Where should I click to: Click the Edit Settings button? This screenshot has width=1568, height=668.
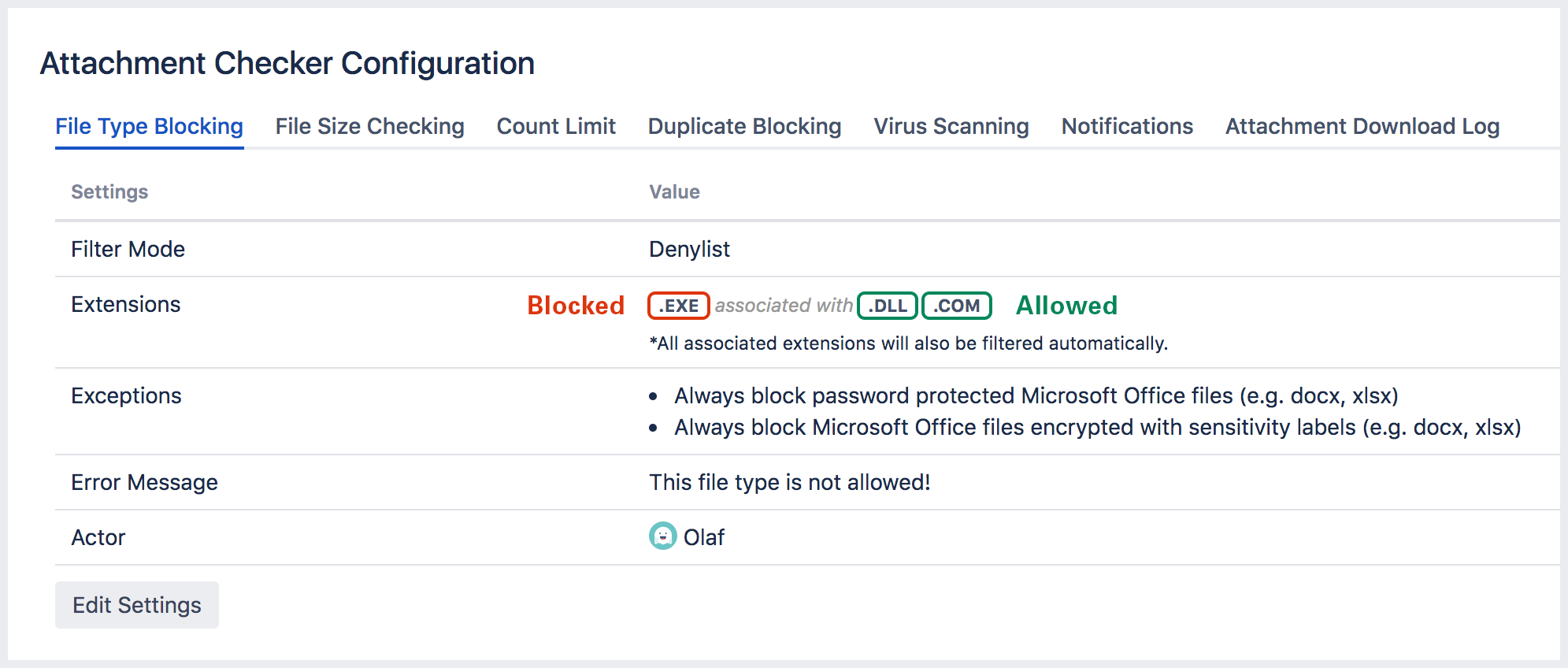(136, 604)
